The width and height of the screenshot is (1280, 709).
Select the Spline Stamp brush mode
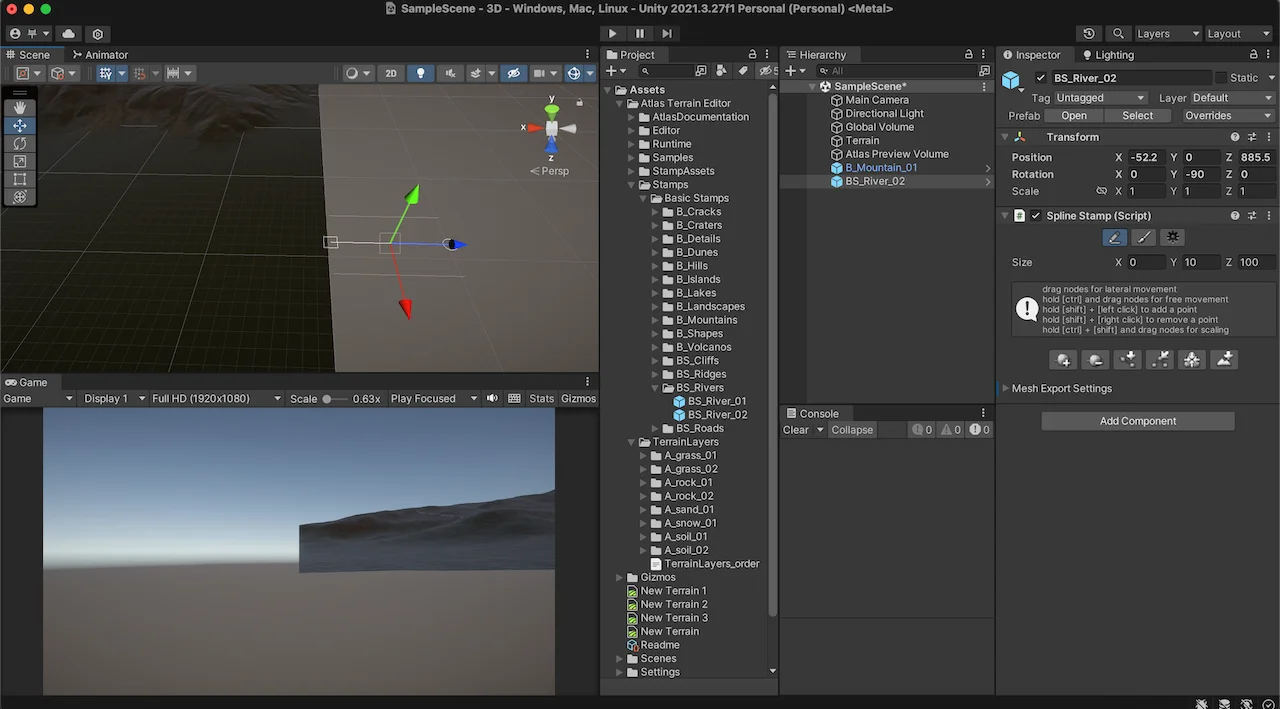[1144, 237]
